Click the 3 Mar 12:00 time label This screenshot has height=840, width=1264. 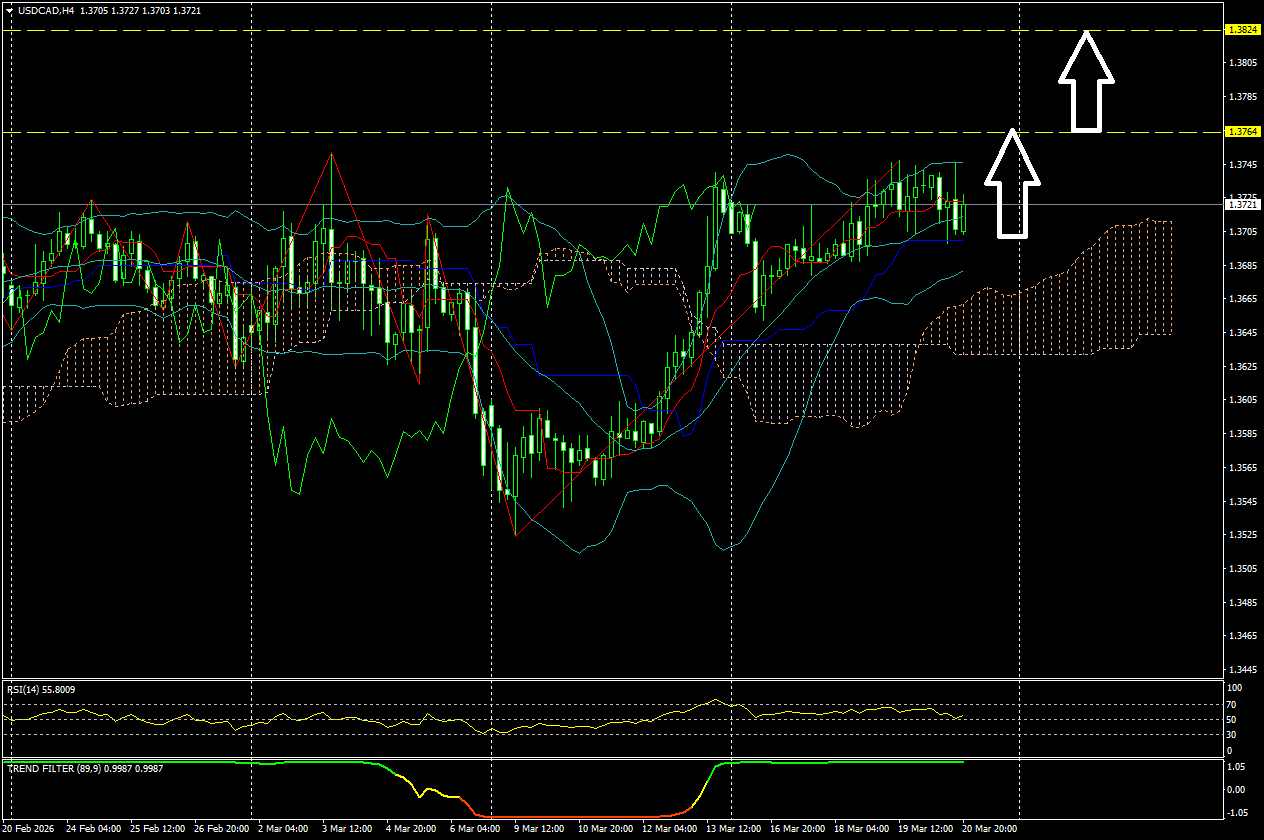pyautogui.click(x=349, y=829)
